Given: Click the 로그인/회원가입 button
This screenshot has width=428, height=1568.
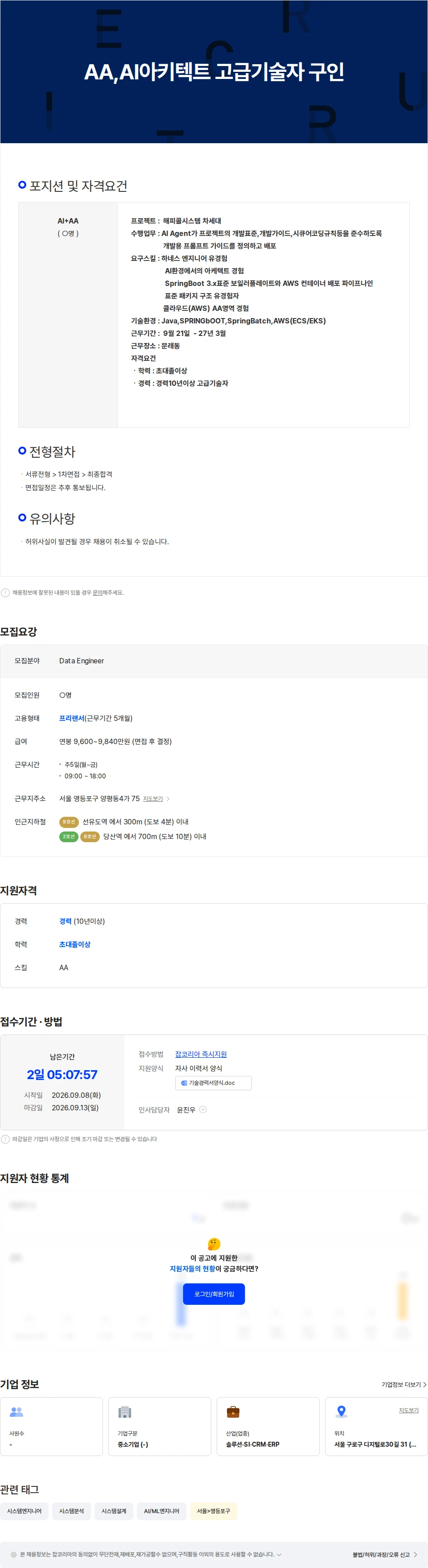Looking at the screenshot, I should point(214,1294).
